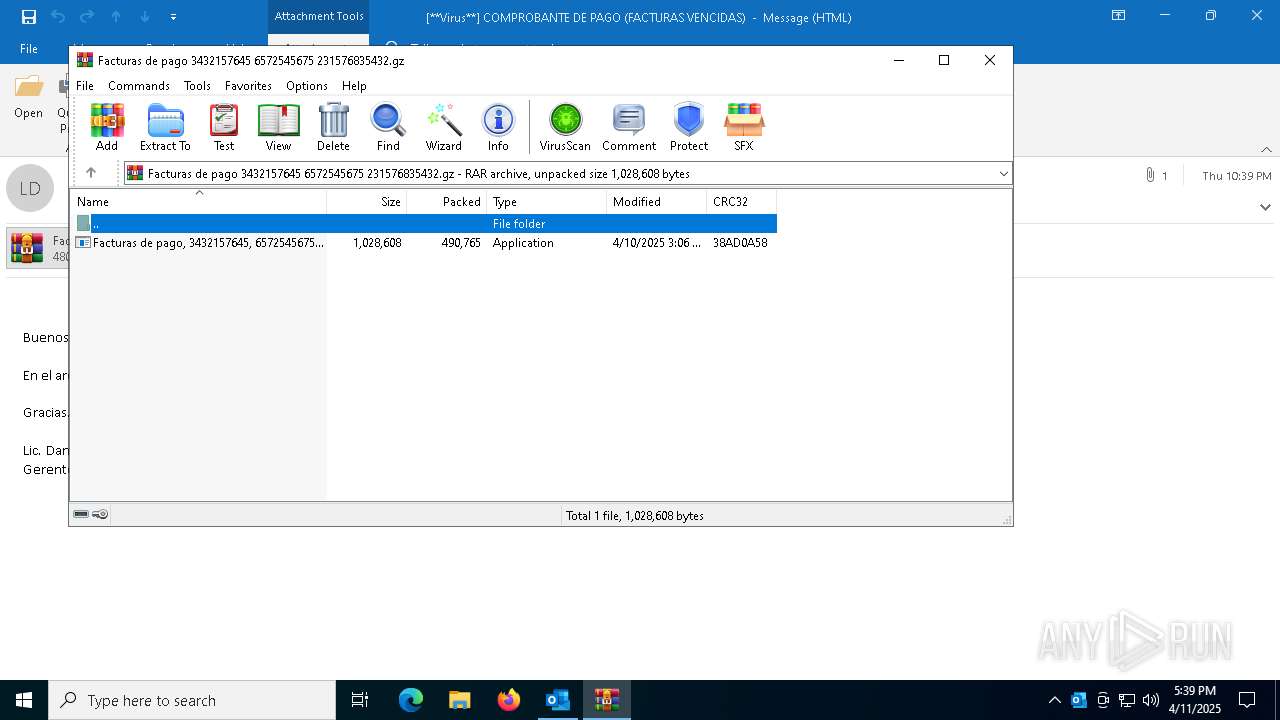Open the Comment tool

click(x=629, y=127)
